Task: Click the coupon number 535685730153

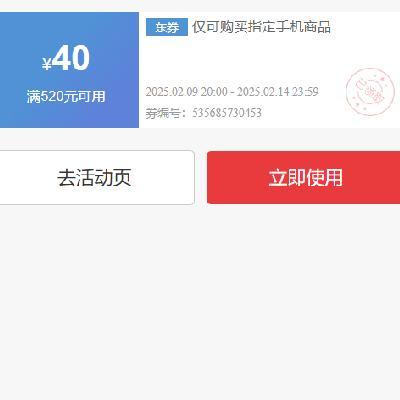Action: click(227, 113)
